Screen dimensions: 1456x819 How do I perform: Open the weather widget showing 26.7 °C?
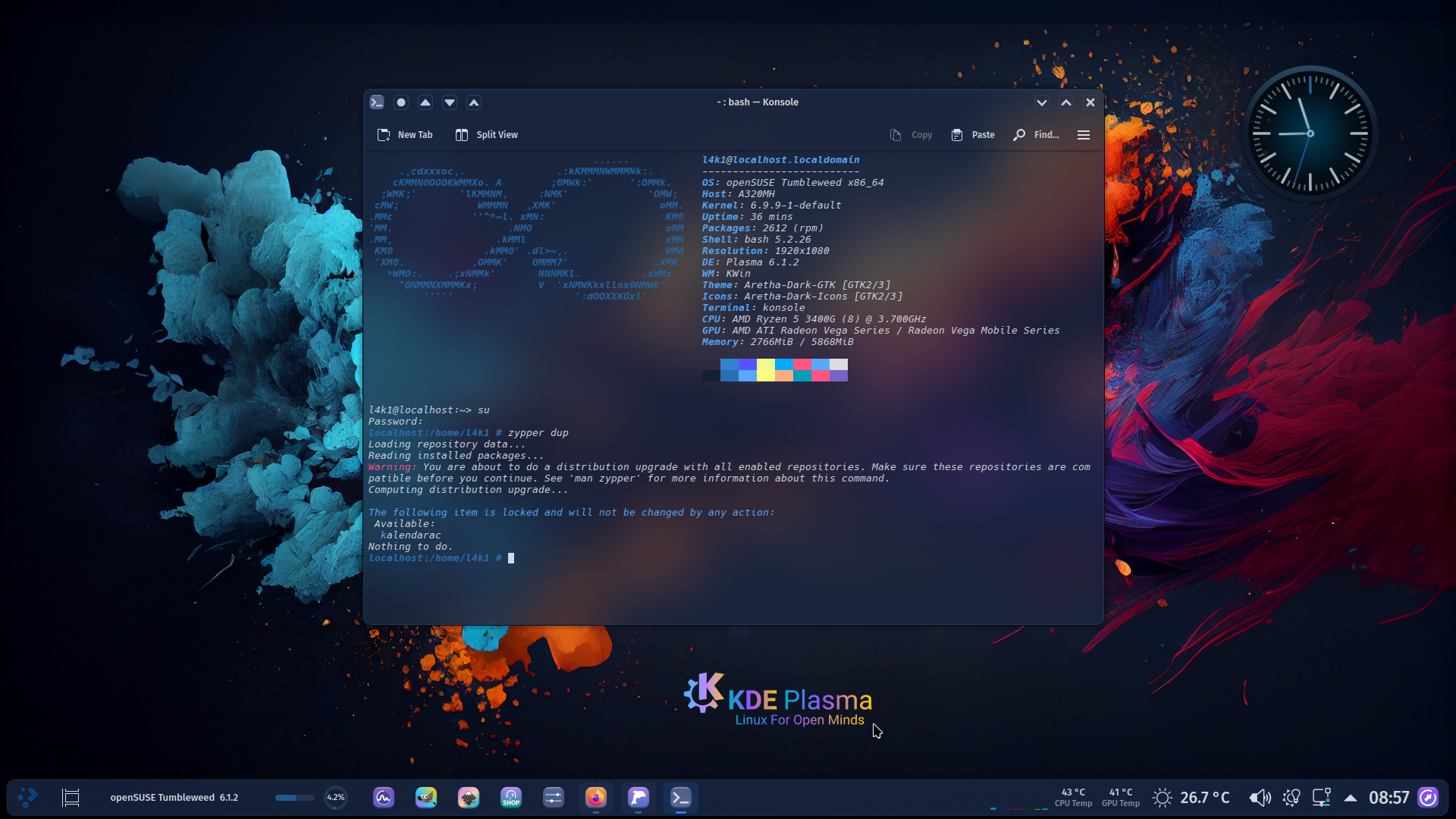tap(1191, 798)
